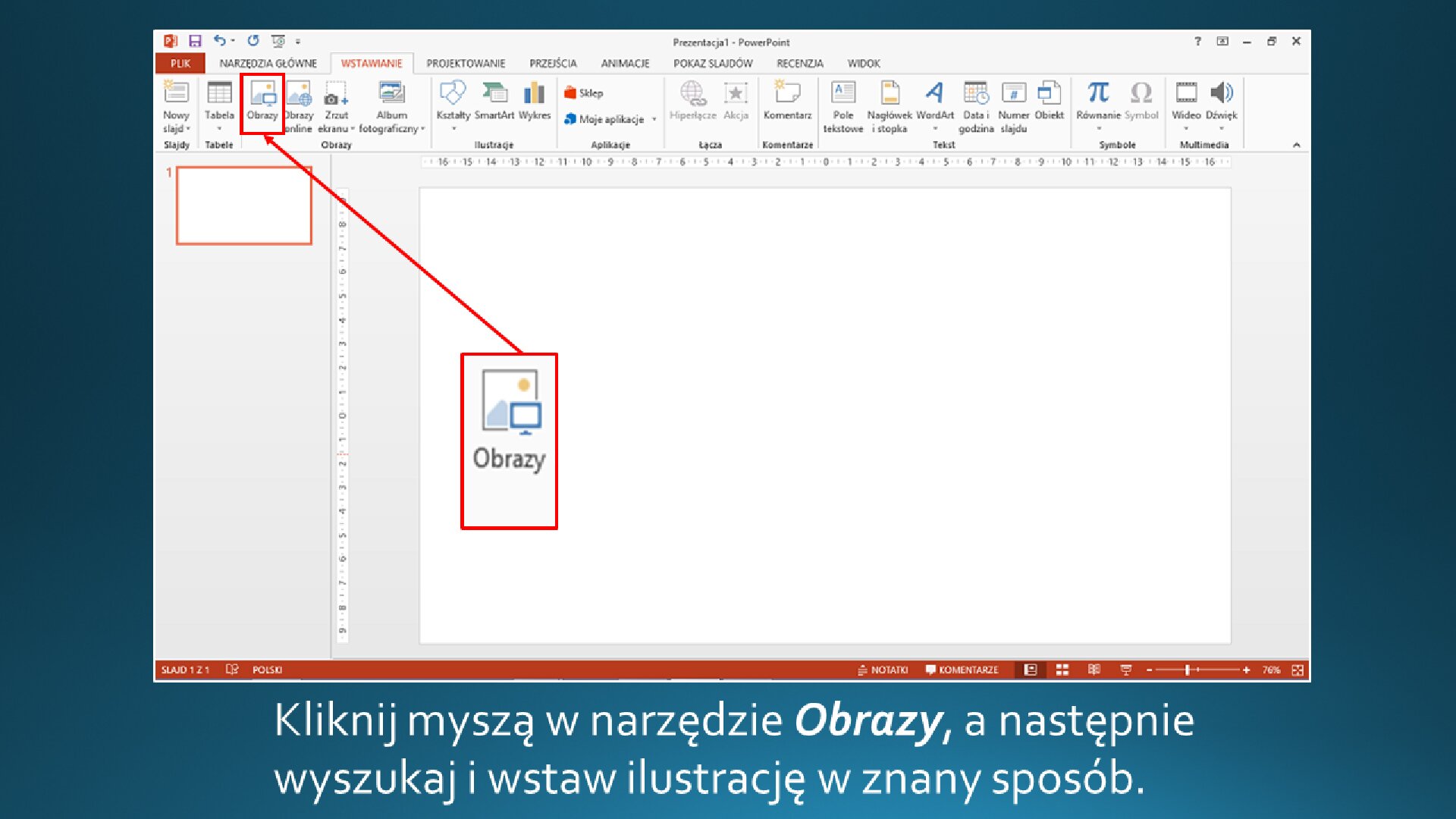Toggle fit slide to current window
Screen dimensions: 1456x819
[1298, 670]
